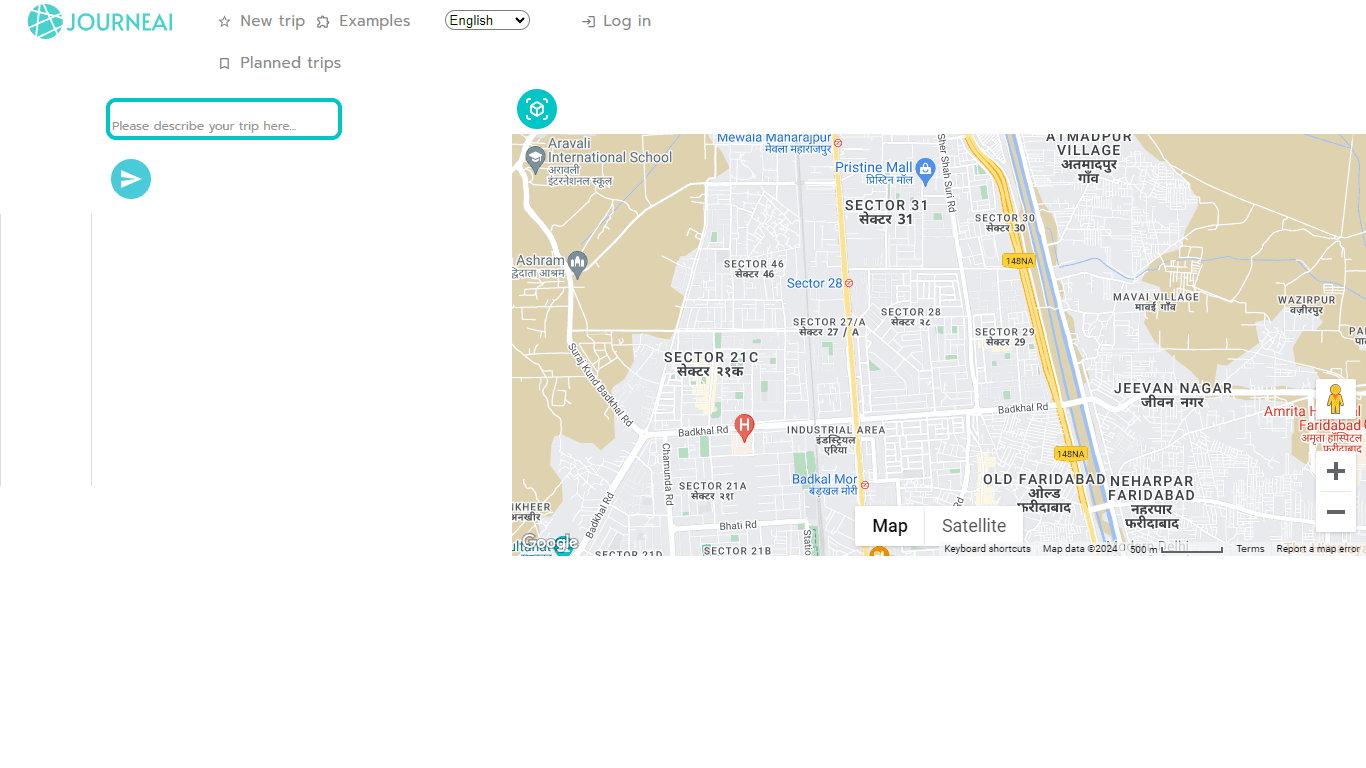Switch map to Satellite view
Screen dimensions: 1366x768
click(974, 526)
